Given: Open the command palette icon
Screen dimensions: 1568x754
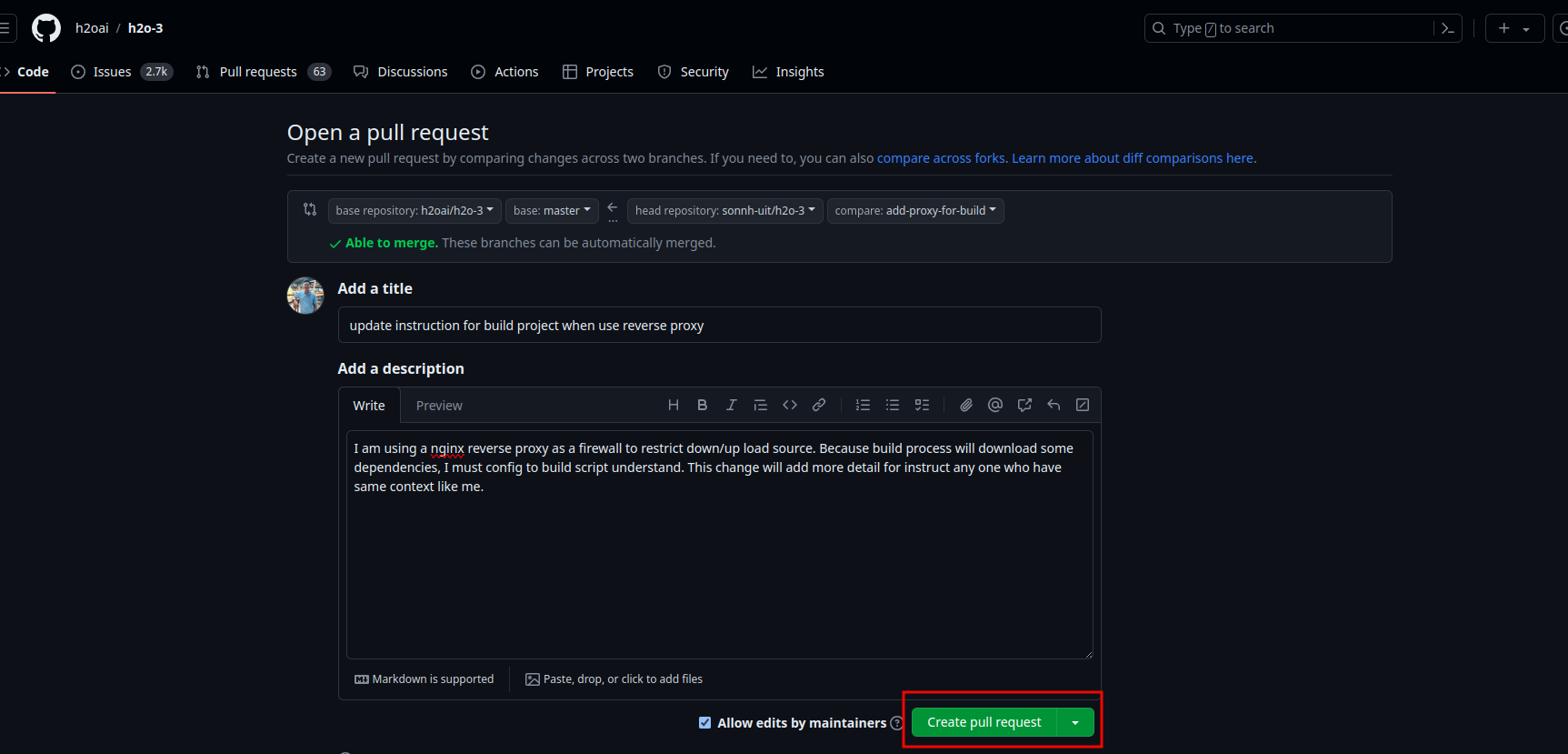Looking at the screenshot, I should [1448, 28].
